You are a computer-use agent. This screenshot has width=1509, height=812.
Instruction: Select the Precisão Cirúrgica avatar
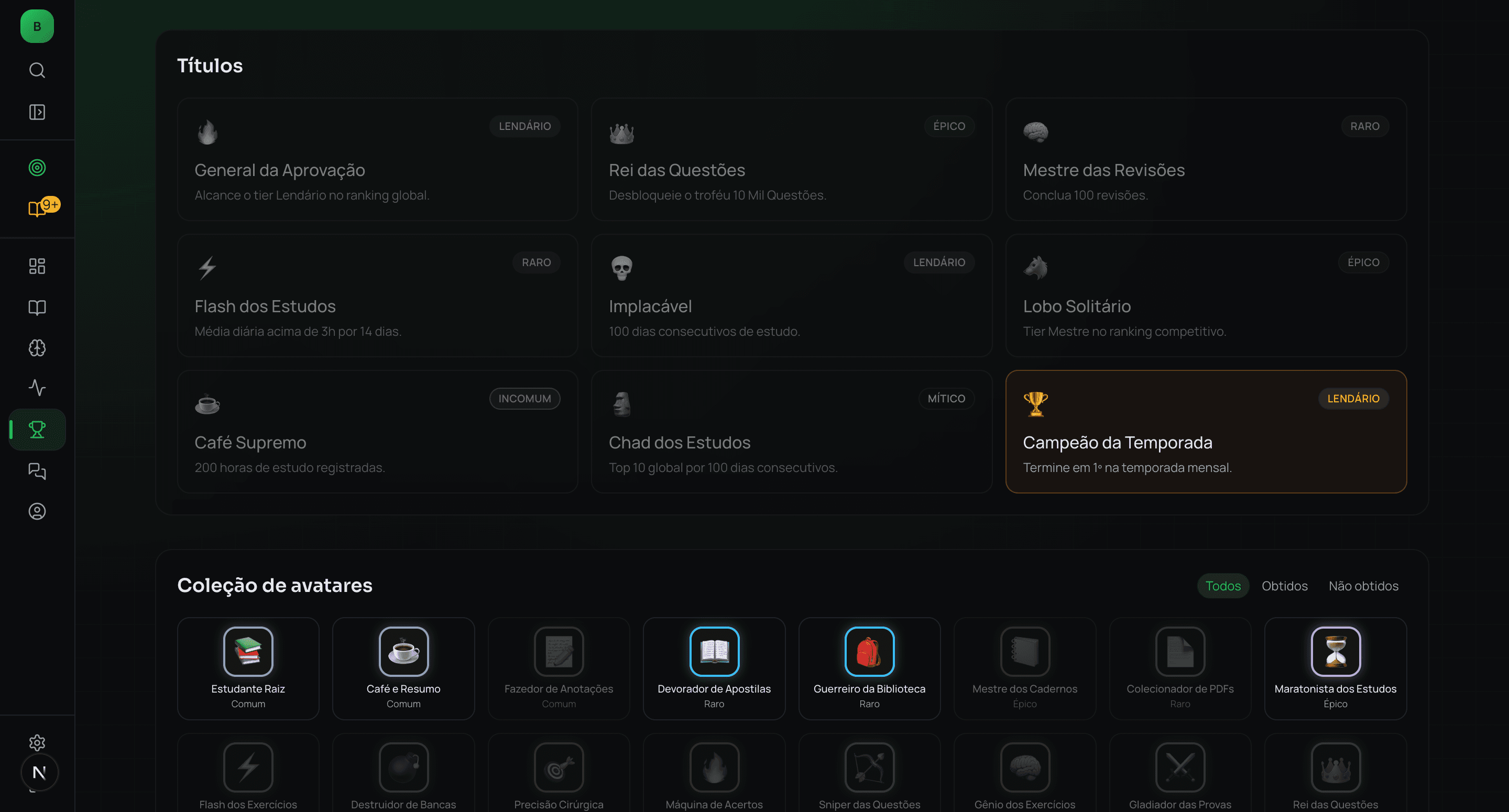point(559,773)
